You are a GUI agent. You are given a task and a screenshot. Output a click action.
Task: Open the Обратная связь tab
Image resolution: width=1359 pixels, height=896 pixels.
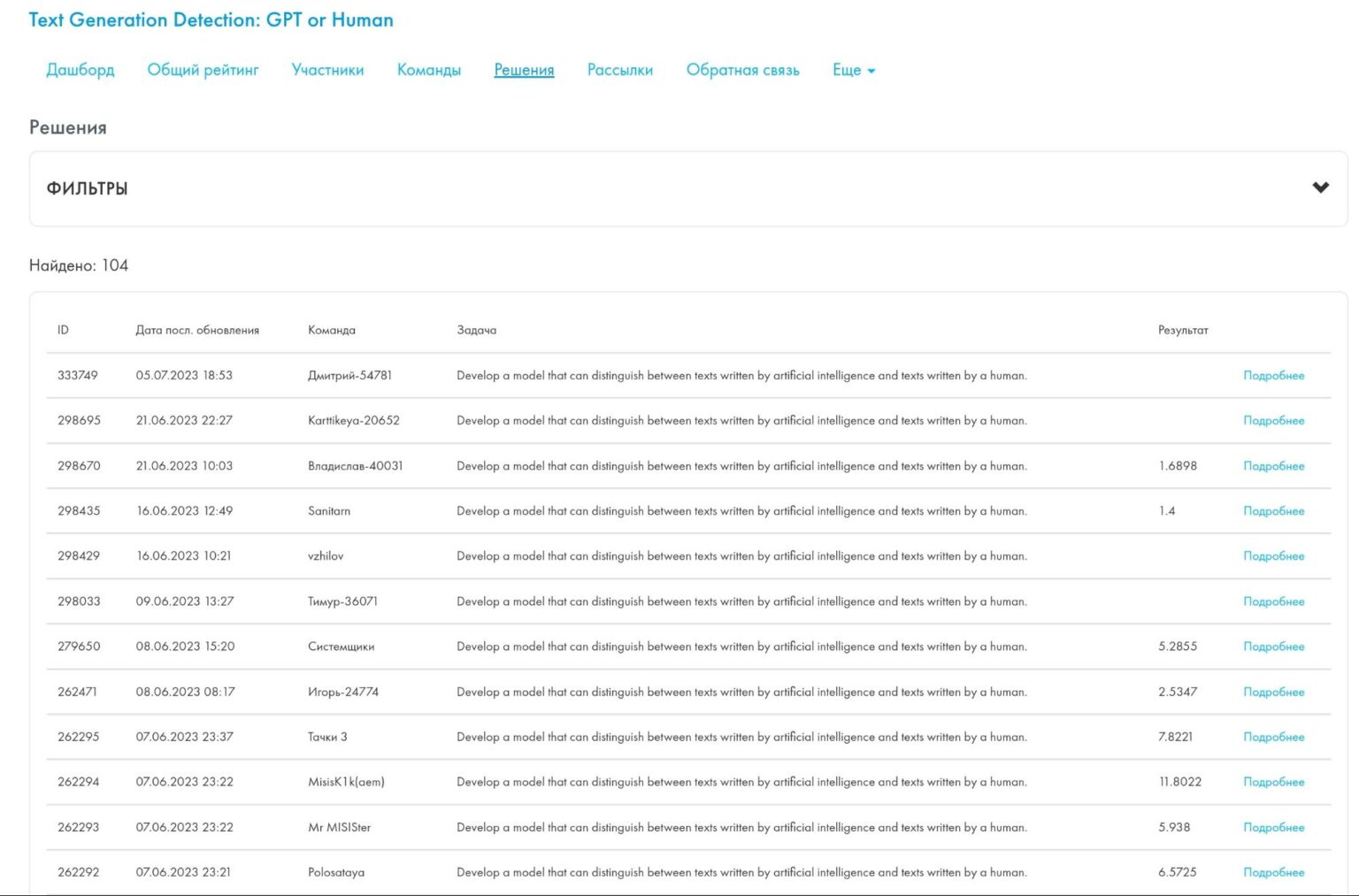742,70
